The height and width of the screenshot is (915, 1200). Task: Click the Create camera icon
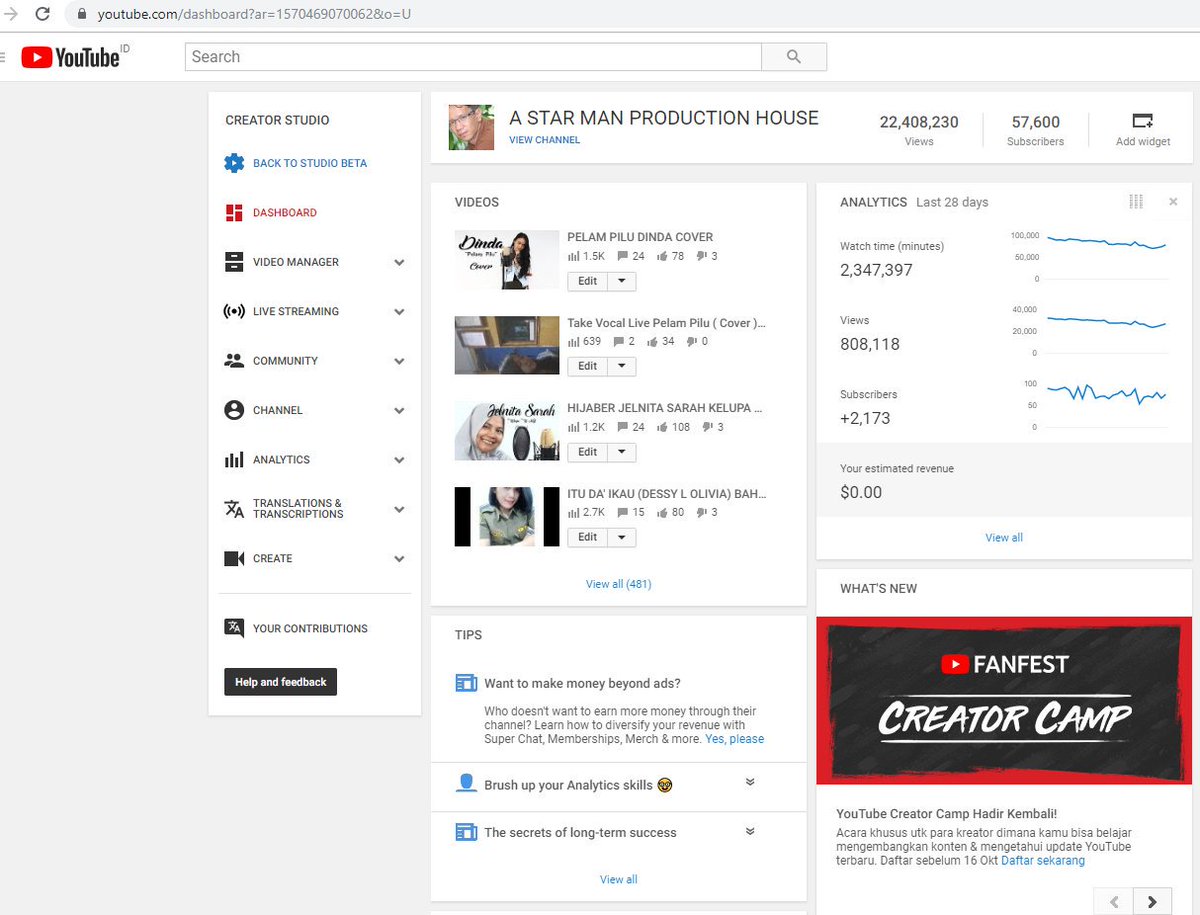(234, 558)
